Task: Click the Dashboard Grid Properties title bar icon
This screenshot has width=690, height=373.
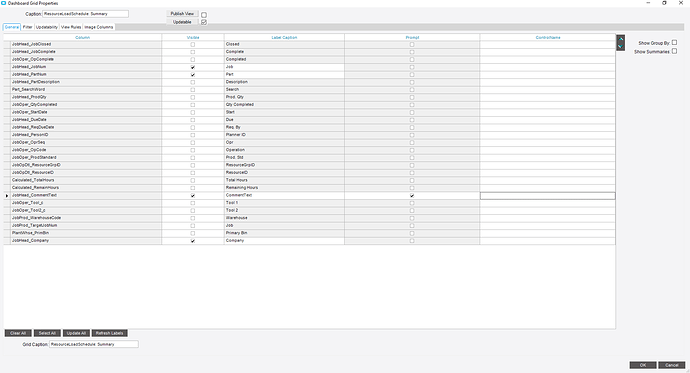Action: pyautogui.click(x=4, y=3)
